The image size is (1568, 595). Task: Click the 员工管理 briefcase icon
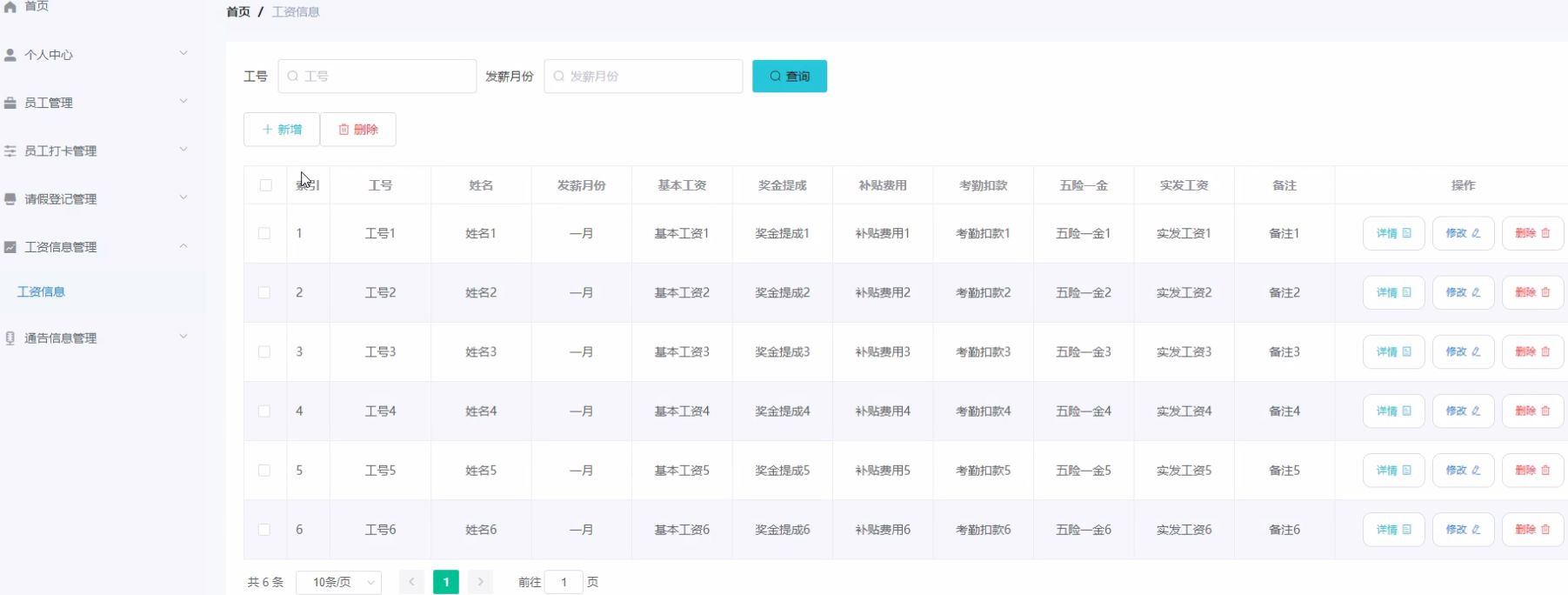click(10, 103)
